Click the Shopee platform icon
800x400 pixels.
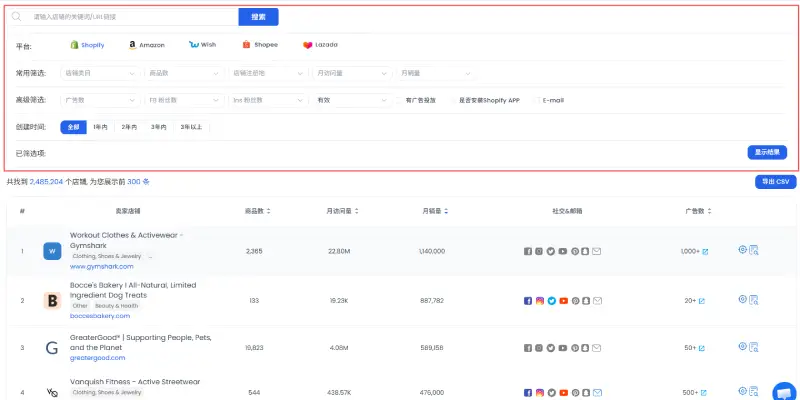pyautogui.click(x=246, y=44)
